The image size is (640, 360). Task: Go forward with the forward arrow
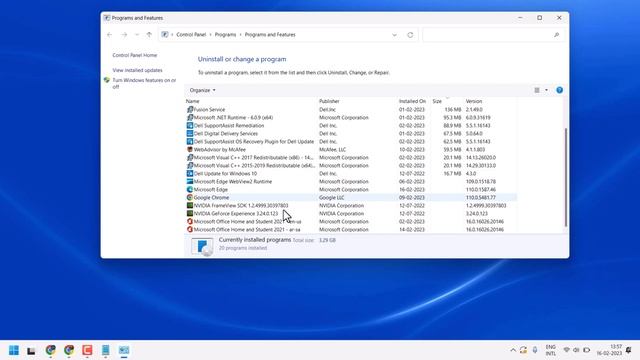[x=124, y=35]
